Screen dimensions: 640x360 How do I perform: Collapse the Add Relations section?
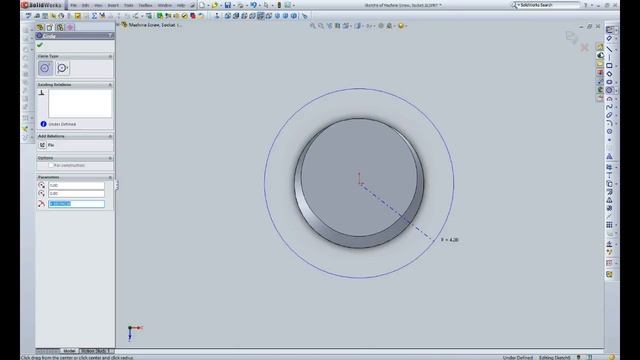point(110,136)
